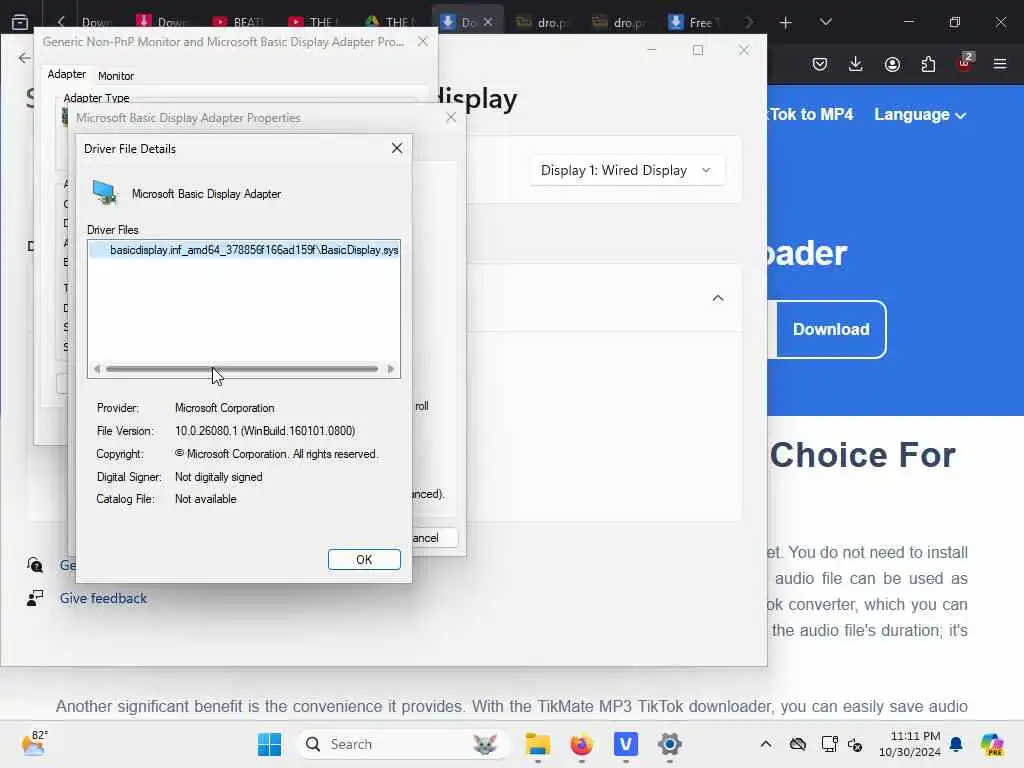The height and width of the screenshot is (768, 1024).
Task: Close the active browser tab
Action: [x=488, y=22]
